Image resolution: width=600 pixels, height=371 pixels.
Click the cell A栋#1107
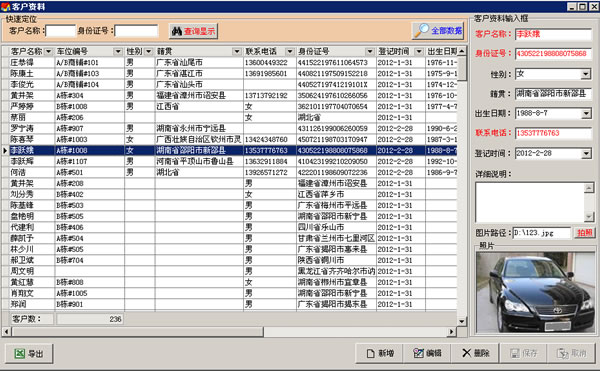coord(90,161)
